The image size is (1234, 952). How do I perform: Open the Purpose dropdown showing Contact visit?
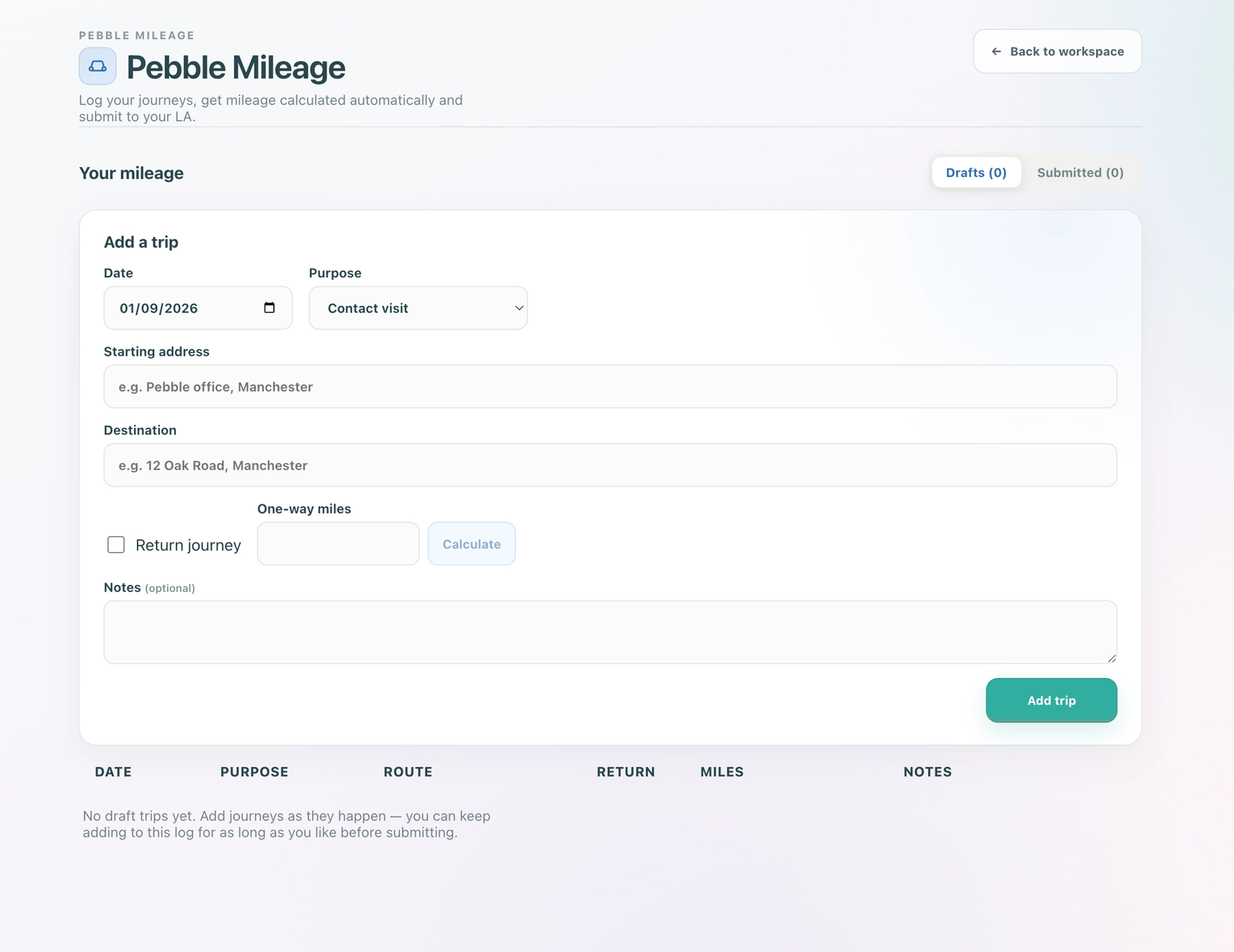click(418, 308)
